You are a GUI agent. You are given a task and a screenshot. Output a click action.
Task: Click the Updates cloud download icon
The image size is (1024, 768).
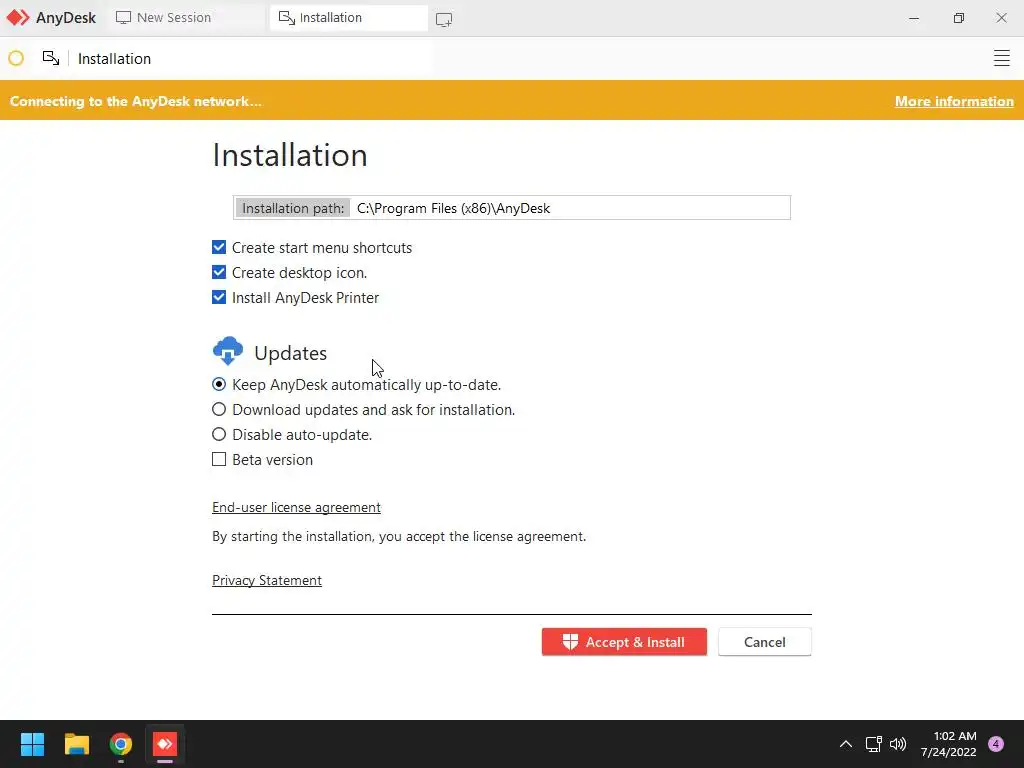pyautogui.click(x=228, y=351)
